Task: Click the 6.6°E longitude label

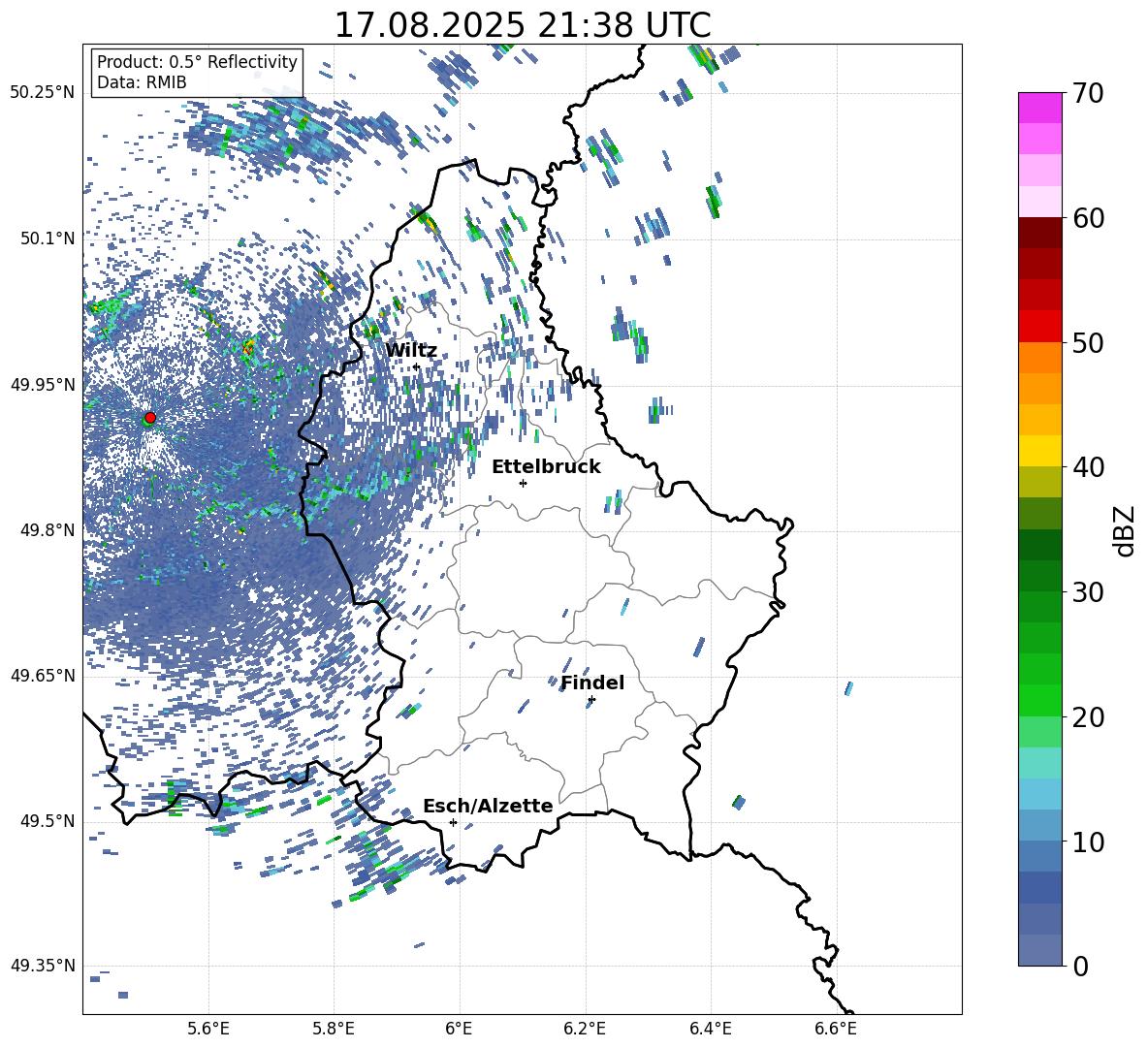Action: point(836,1029)
